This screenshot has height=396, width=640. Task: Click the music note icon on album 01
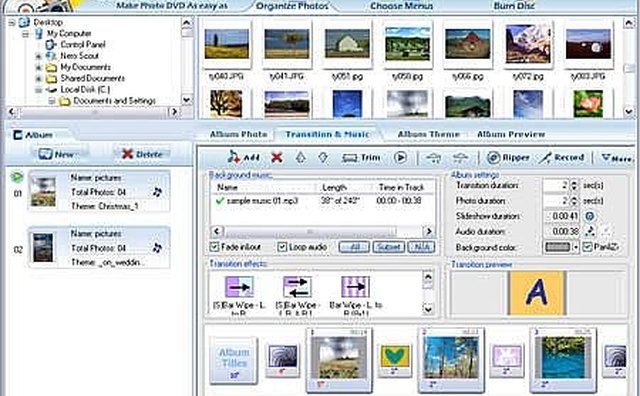click(157, 192)
